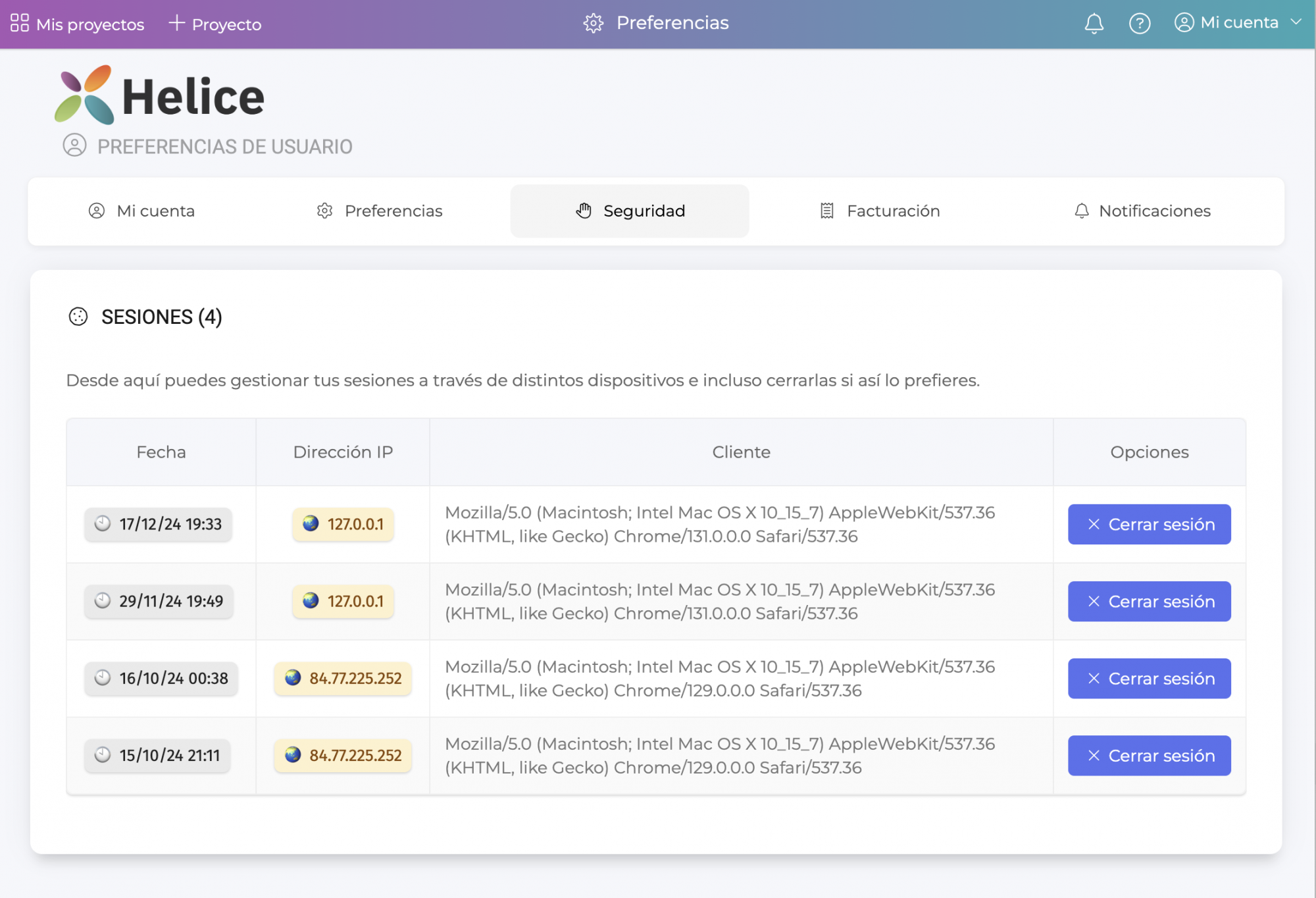Click the date text 17/12/24 19:33
The image size is (1316, 898).
point(170,524)
